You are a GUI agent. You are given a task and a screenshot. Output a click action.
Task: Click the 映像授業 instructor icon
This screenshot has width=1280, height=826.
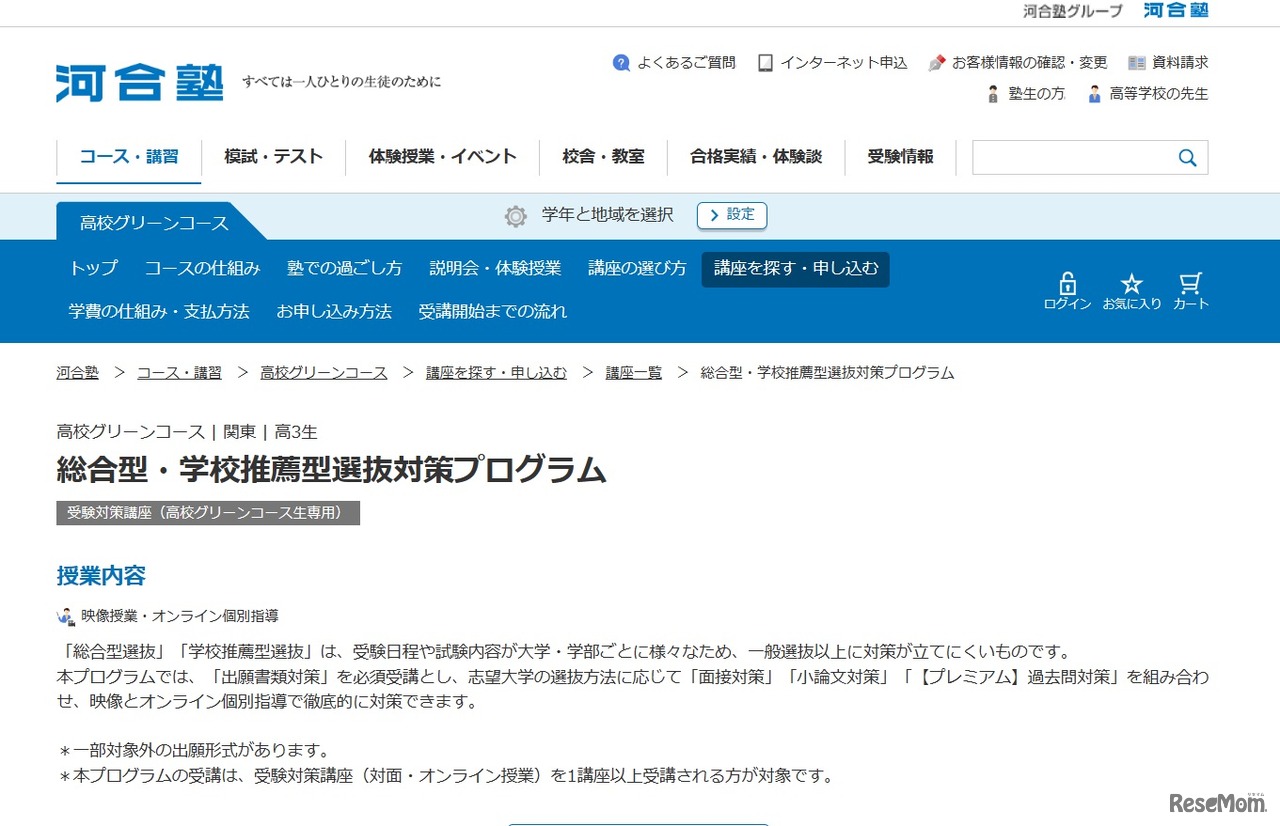[66, 616]
